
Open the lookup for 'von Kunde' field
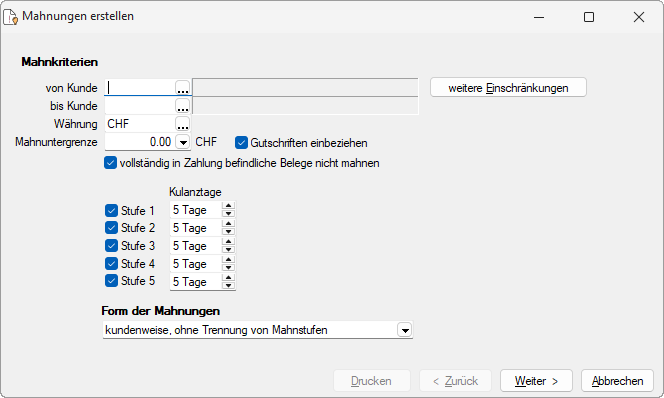click(x=183, y=88)
